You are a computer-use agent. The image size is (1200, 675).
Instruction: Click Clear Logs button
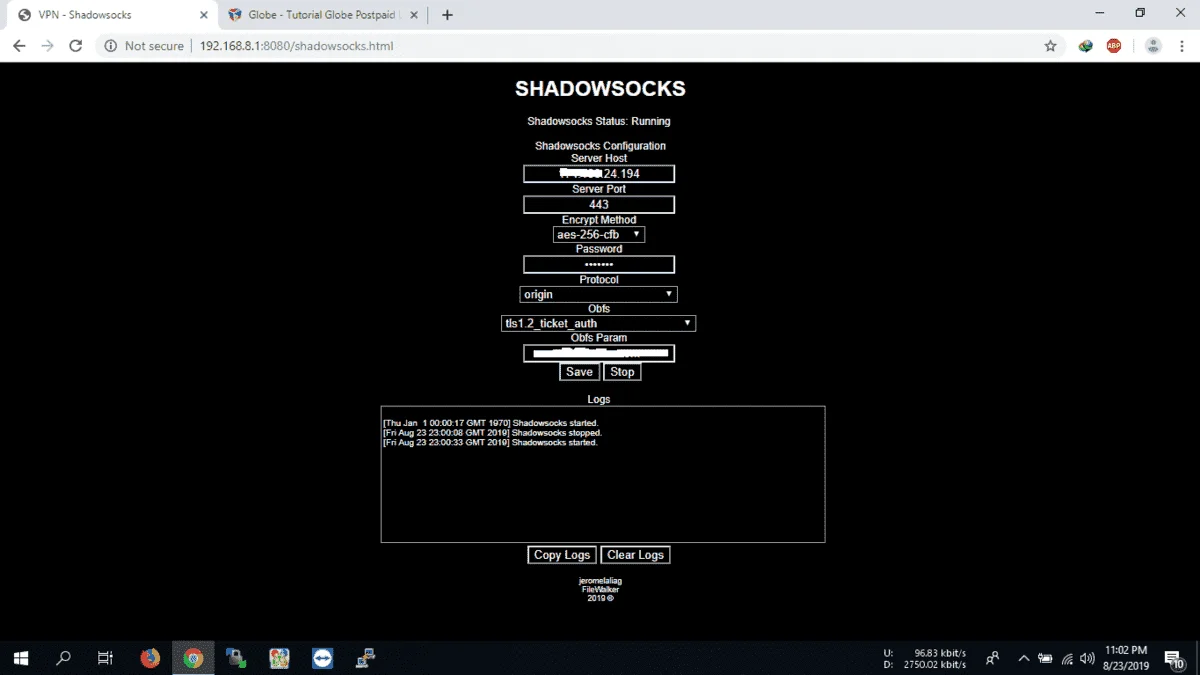(x=635, y=555)
